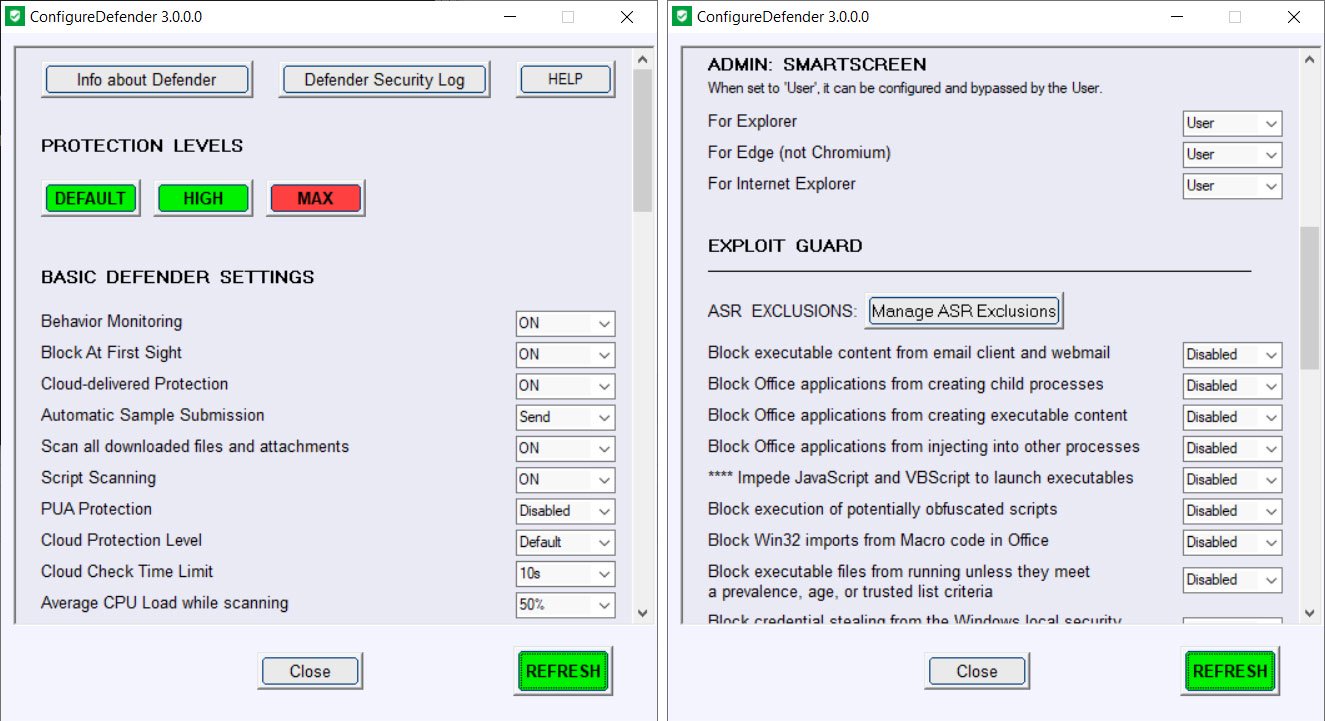Click the ADMIN: SMARTSCREEN heading
The image size is (1325, 721).
[x=817, y=65]
